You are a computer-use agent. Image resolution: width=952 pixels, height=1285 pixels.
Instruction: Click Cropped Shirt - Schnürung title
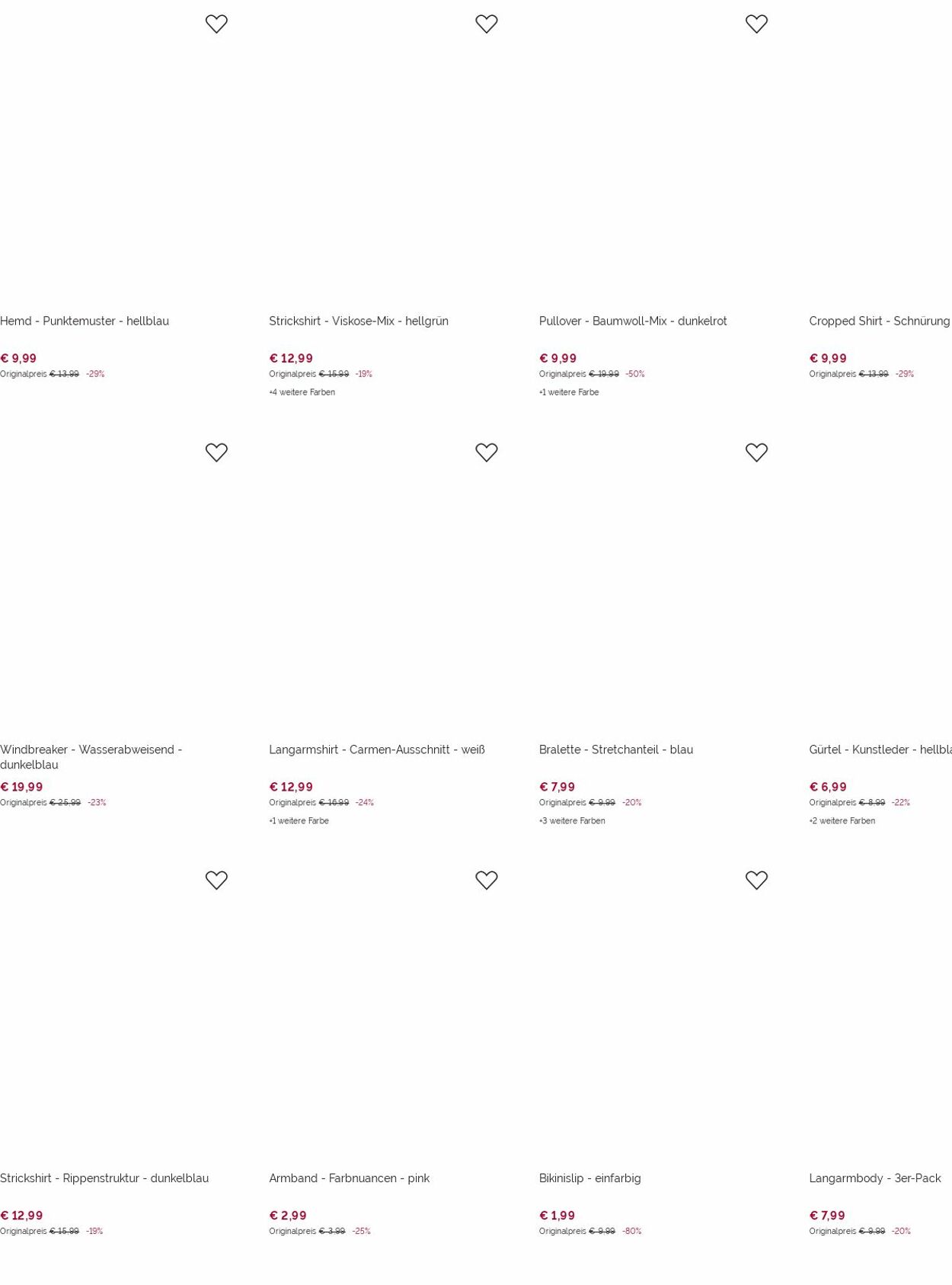880,321
